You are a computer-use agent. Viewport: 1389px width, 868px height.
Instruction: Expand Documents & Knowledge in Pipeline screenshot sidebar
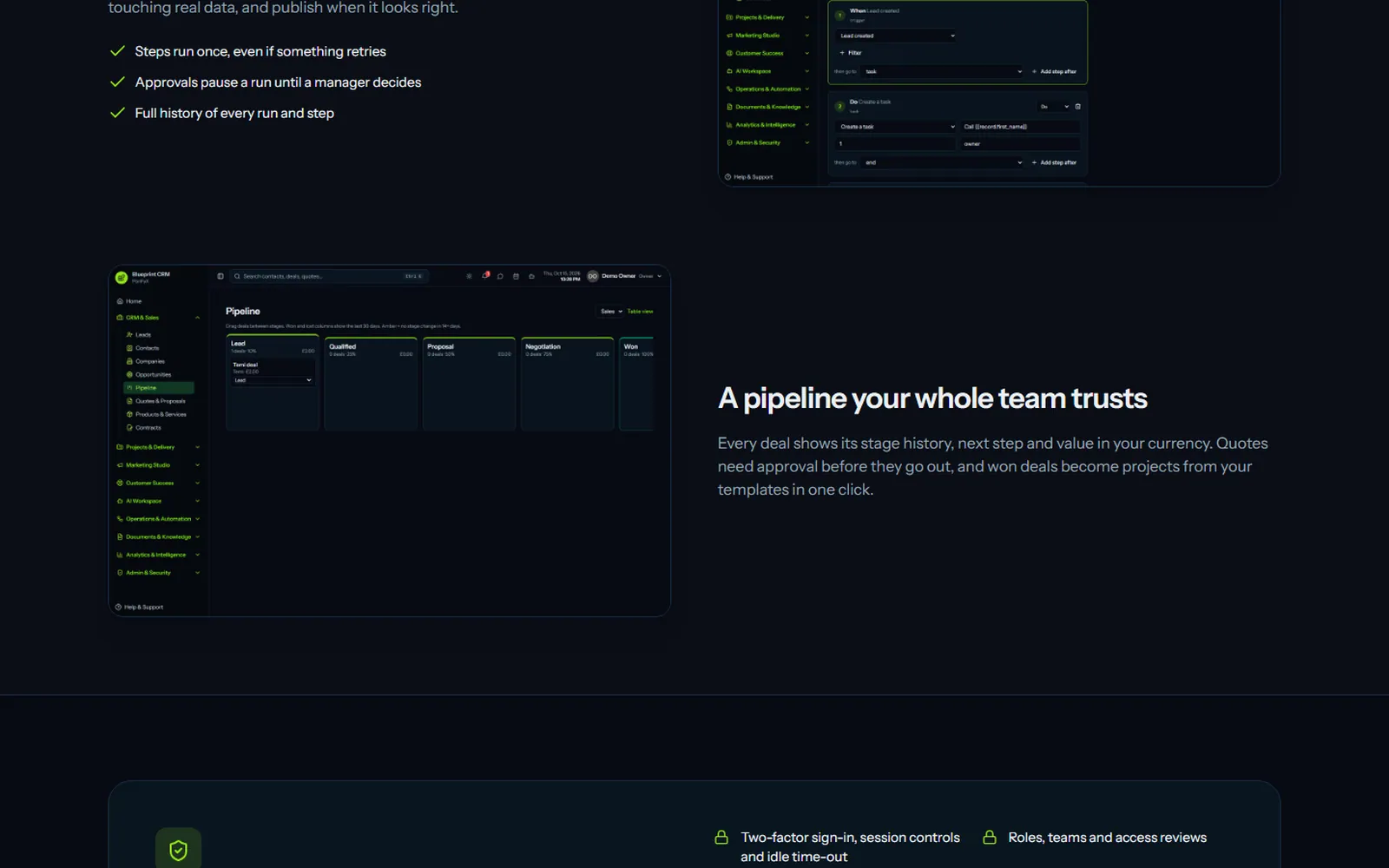(x=158, y=536)
